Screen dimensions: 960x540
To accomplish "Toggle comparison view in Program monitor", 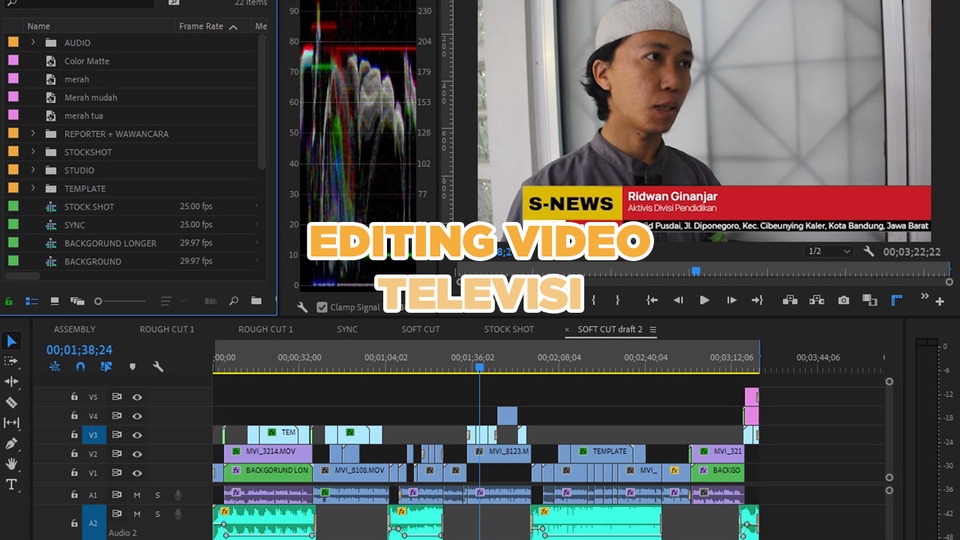I will pos(869,300).
